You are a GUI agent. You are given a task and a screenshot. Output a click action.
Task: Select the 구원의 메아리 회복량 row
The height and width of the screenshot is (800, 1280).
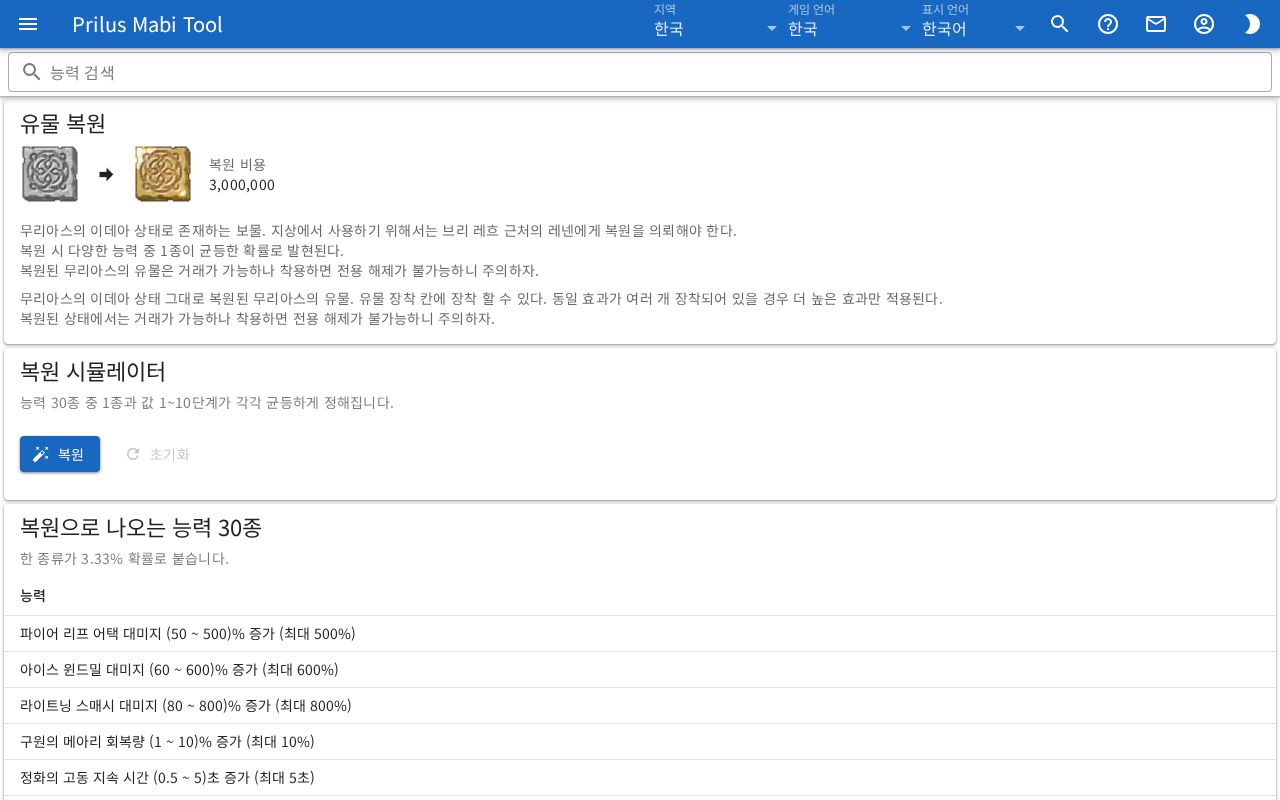click(x=640, y=742)
